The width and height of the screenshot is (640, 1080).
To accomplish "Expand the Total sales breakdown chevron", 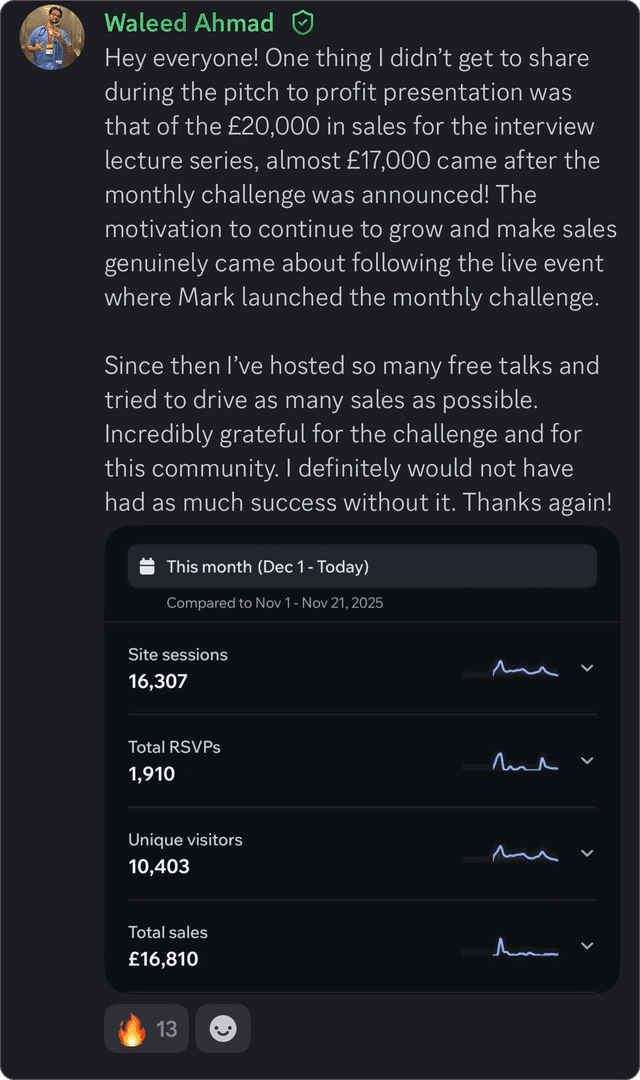I will pos(586,945).
